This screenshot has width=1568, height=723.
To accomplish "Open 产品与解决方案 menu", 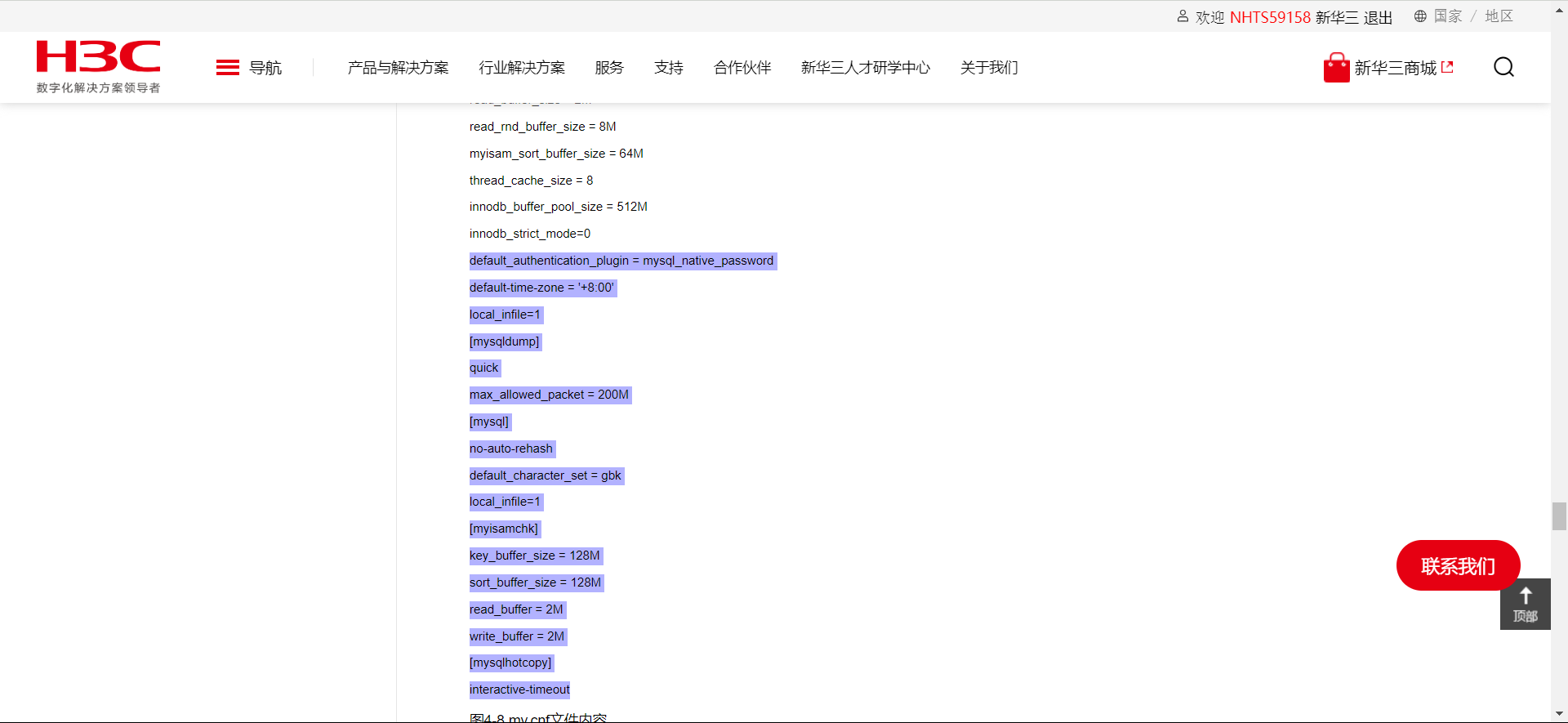I will [398, 68].
